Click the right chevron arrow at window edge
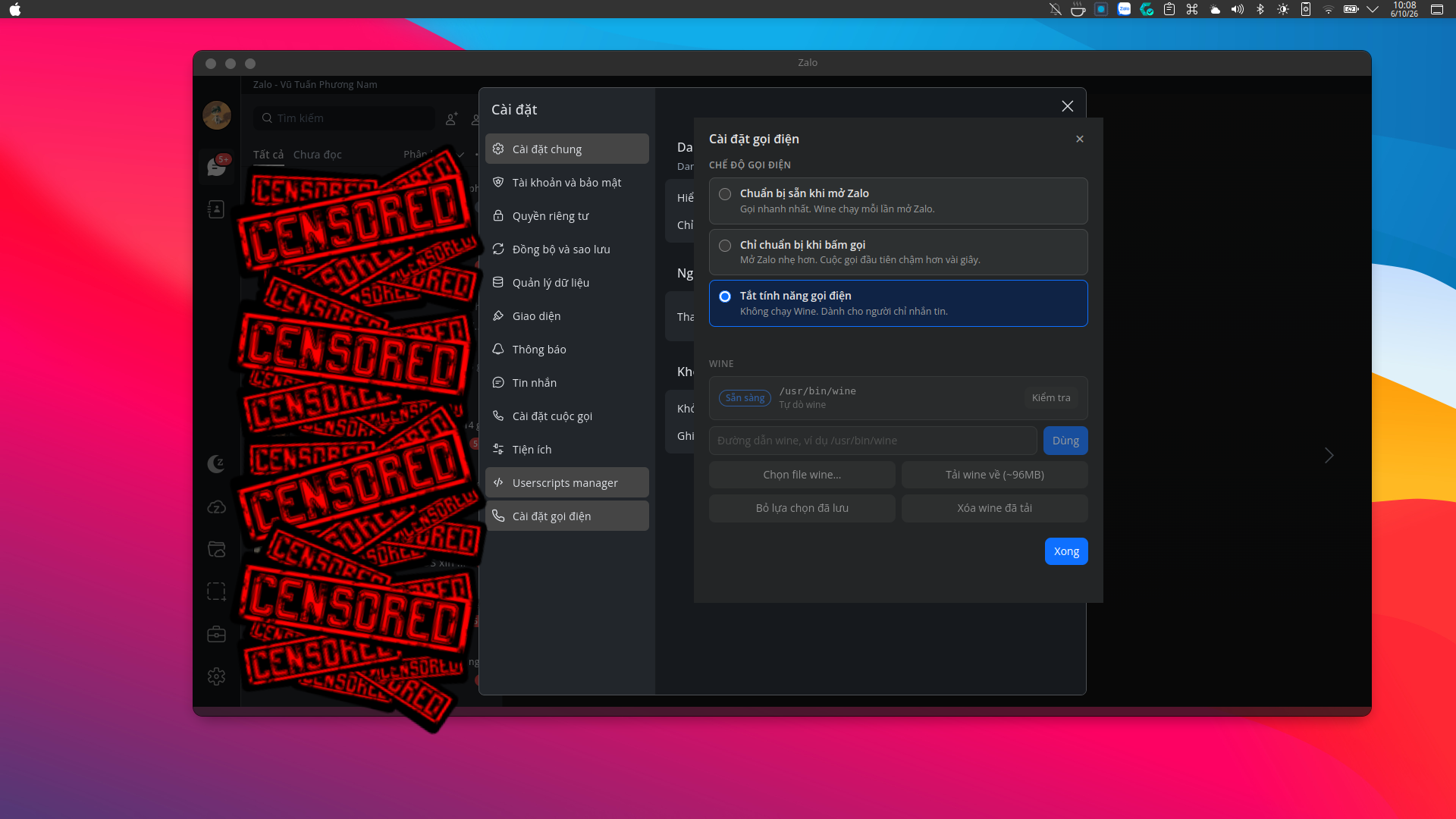This screenshot has height=819, width=1456. pos(1329,456)
